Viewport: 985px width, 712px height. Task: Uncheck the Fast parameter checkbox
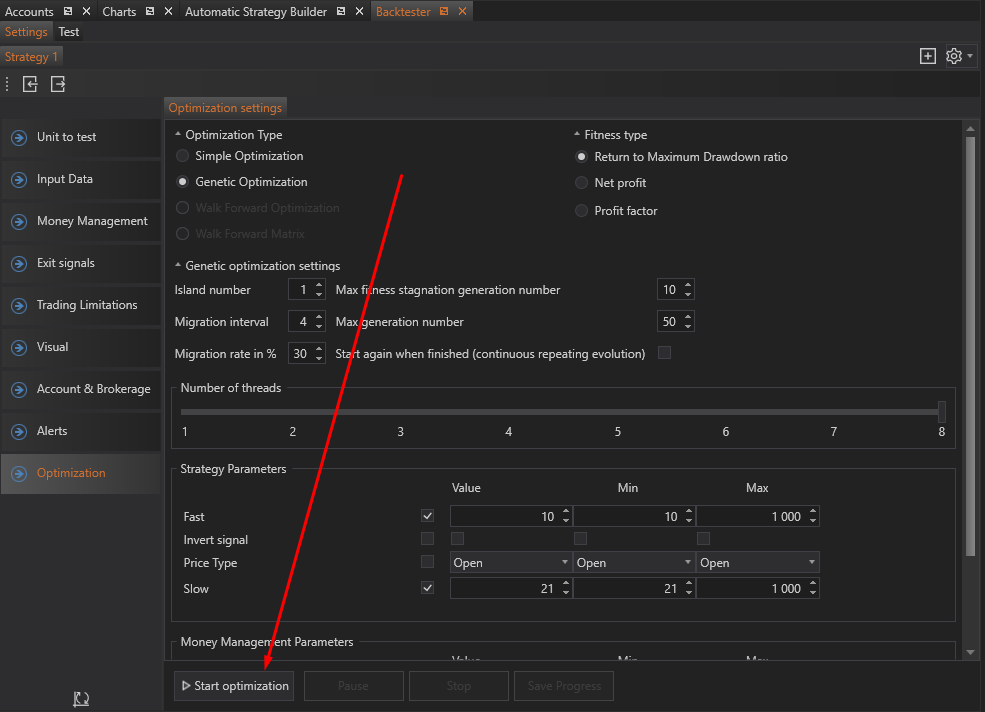428,516
